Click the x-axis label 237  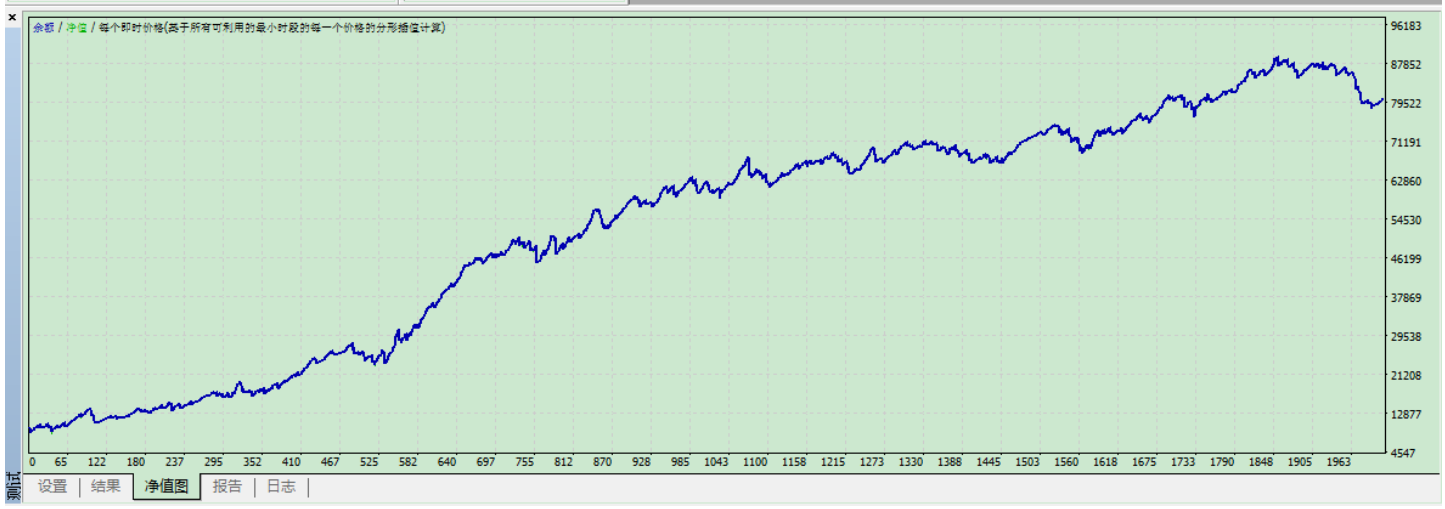click(x=175, y=462)
